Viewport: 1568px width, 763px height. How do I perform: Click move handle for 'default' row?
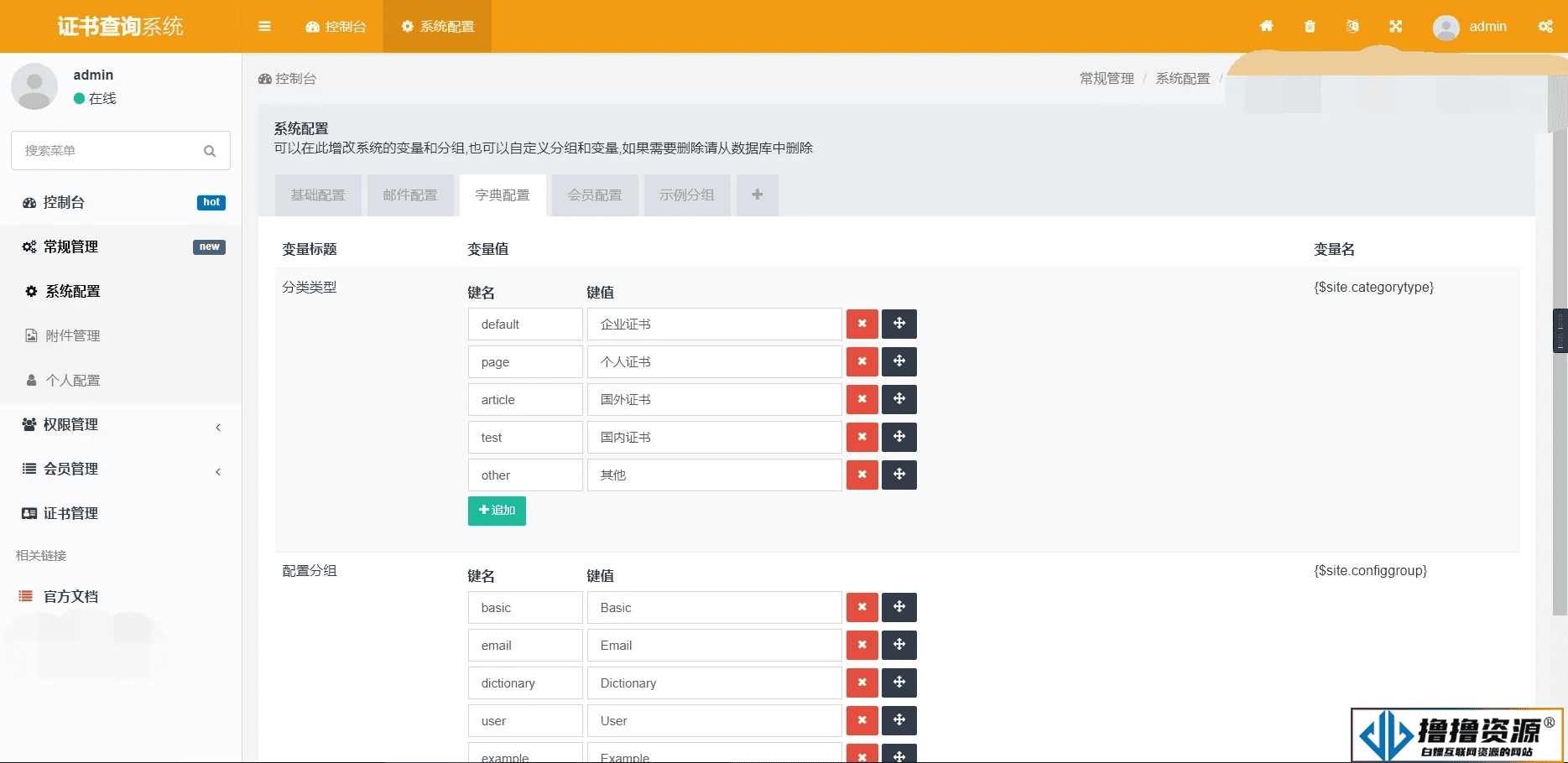[899, 324]
